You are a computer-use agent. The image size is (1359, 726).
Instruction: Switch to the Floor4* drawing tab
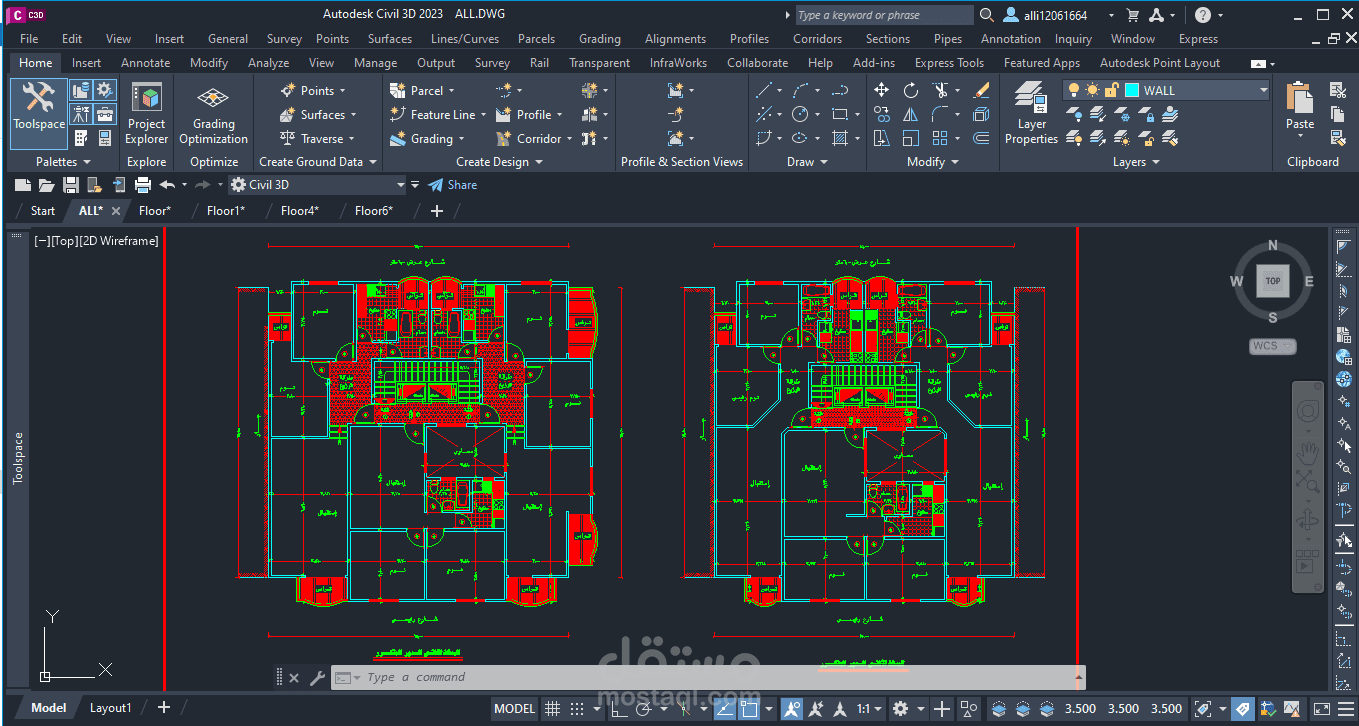[x=300, y=211]
